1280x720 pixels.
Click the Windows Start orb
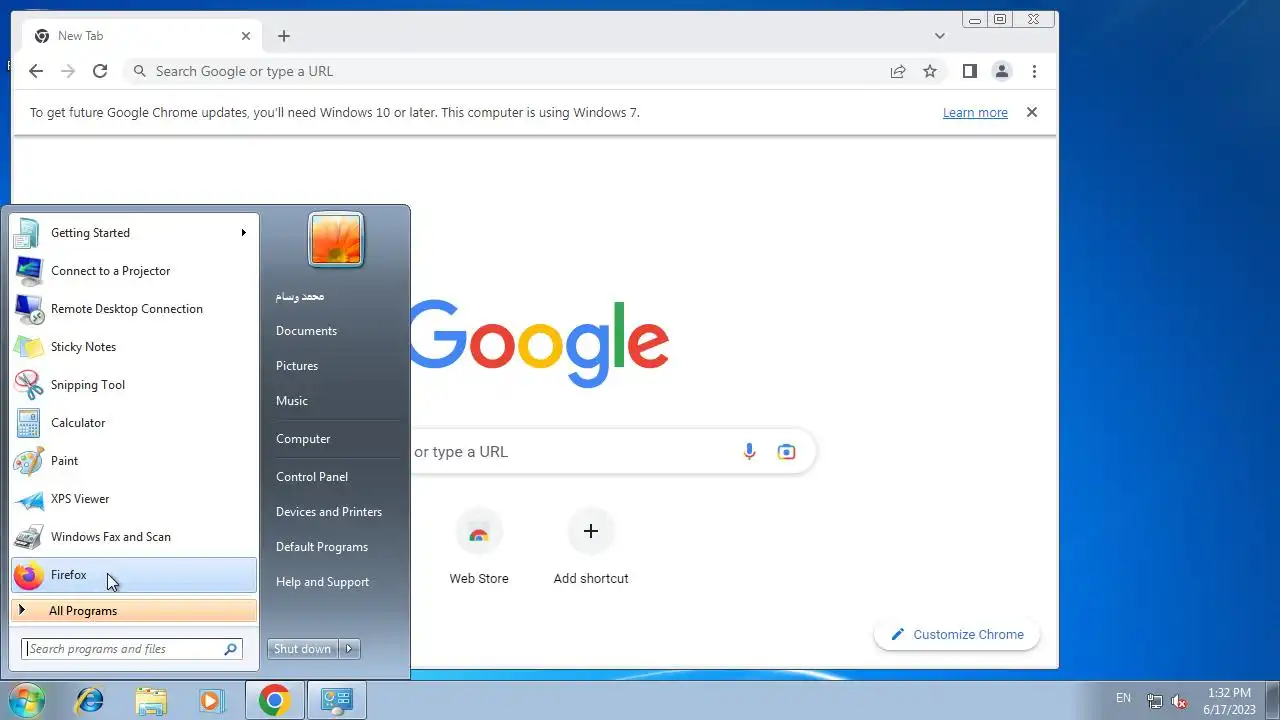click(x=26, y=700)
